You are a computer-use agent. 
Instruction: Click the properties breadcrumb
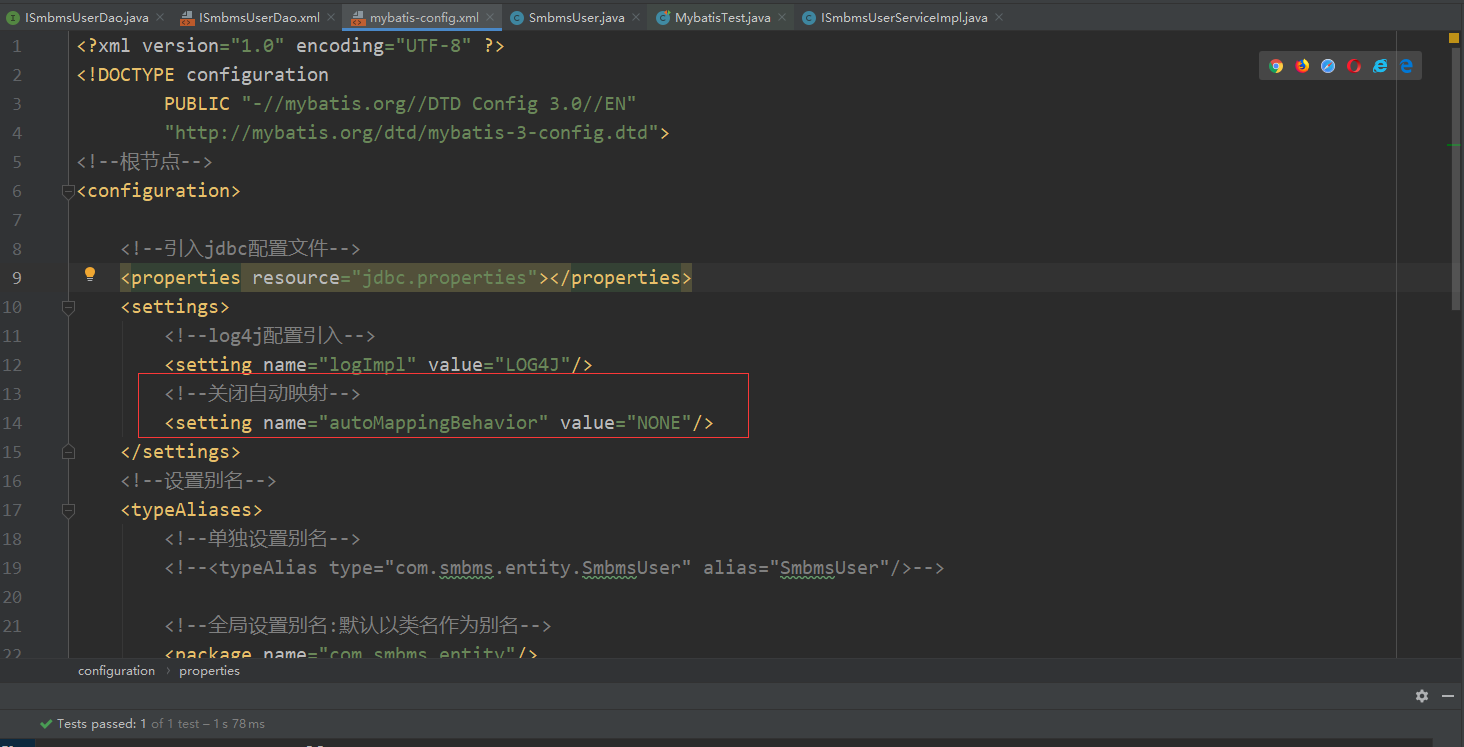click(x=209, y=671)
